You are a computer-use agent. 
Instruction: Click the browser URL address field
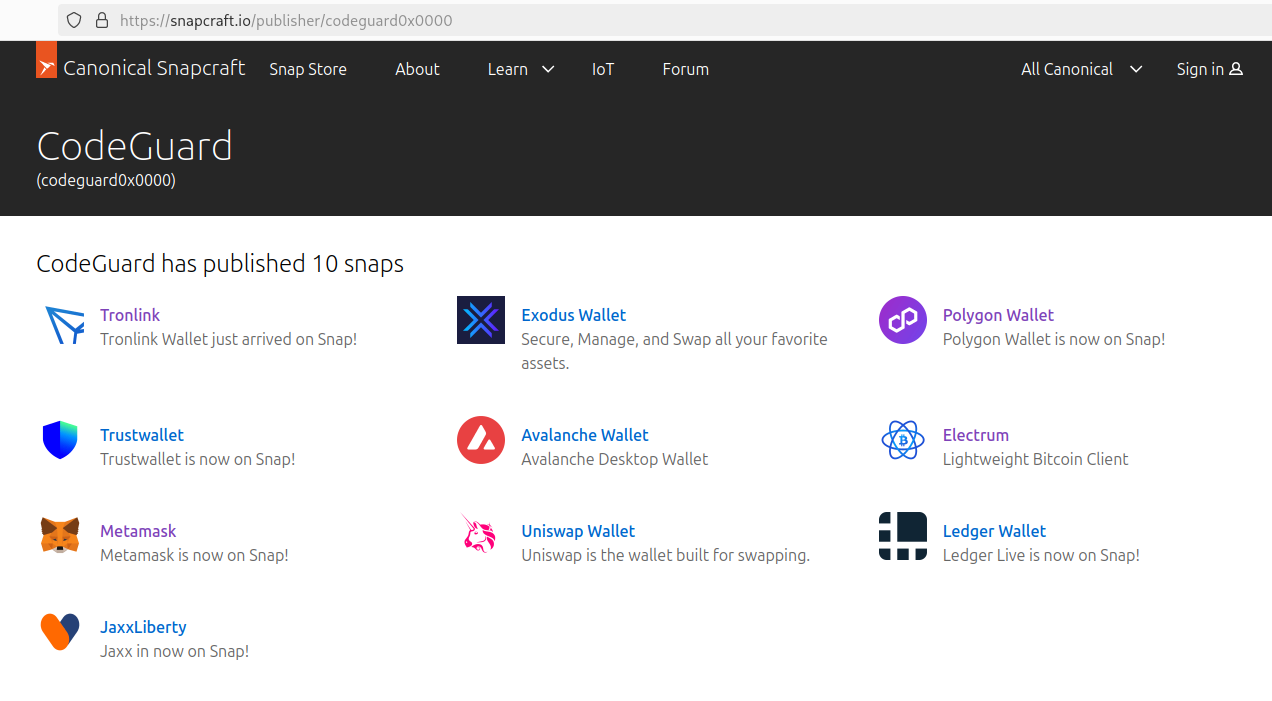(x=600, y=20)
